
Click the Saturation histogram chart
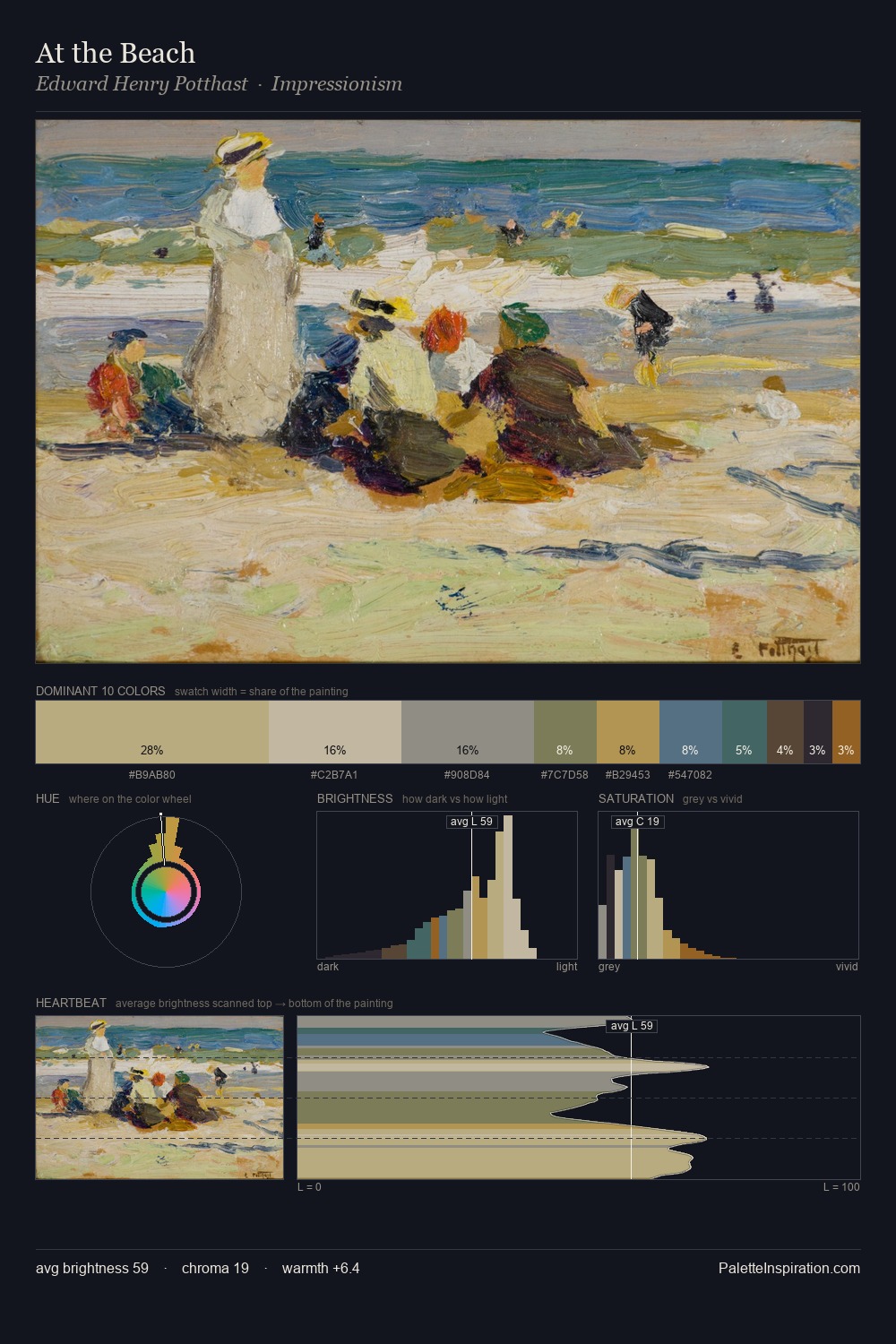(x=728, y=885)
